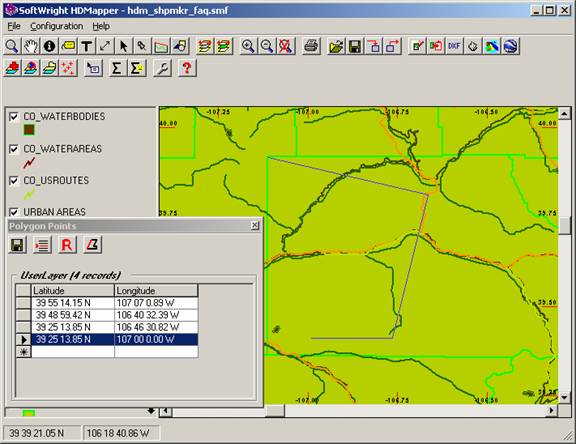Select the 39 48 59.42 N latitude cell
This screenshot has height=444, width=576.
click(x=73, y=315)
